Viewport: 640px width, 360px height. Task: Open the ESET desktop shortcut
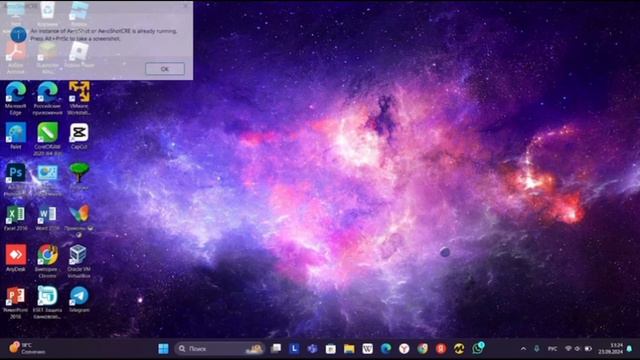pos(47,302)
